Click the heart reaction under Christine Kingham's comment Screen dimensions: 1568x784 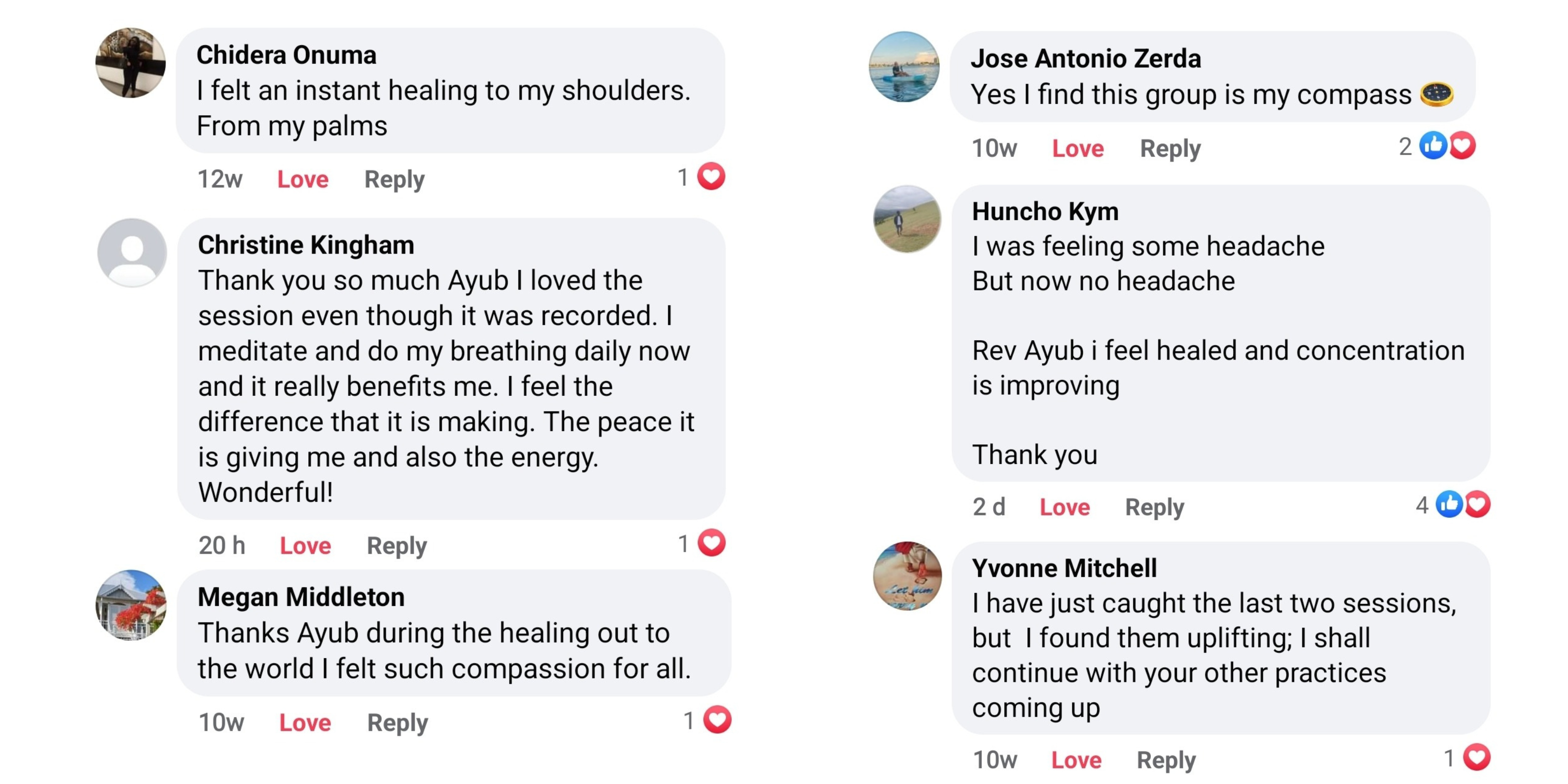tap(711, 543)
